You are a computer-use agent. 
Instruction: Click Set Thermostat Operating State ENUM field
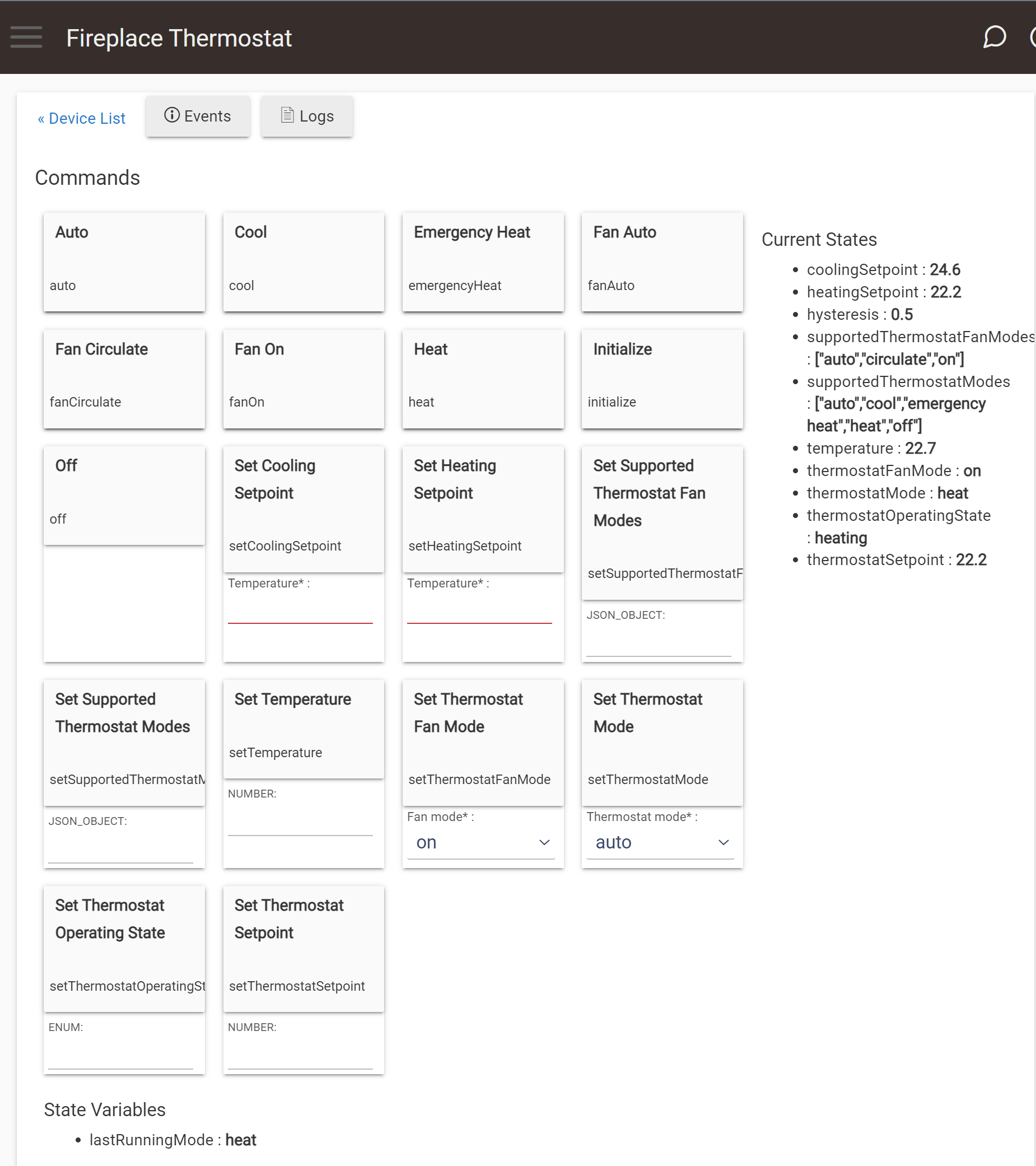pyautogui.click(x=121, y=1055)
